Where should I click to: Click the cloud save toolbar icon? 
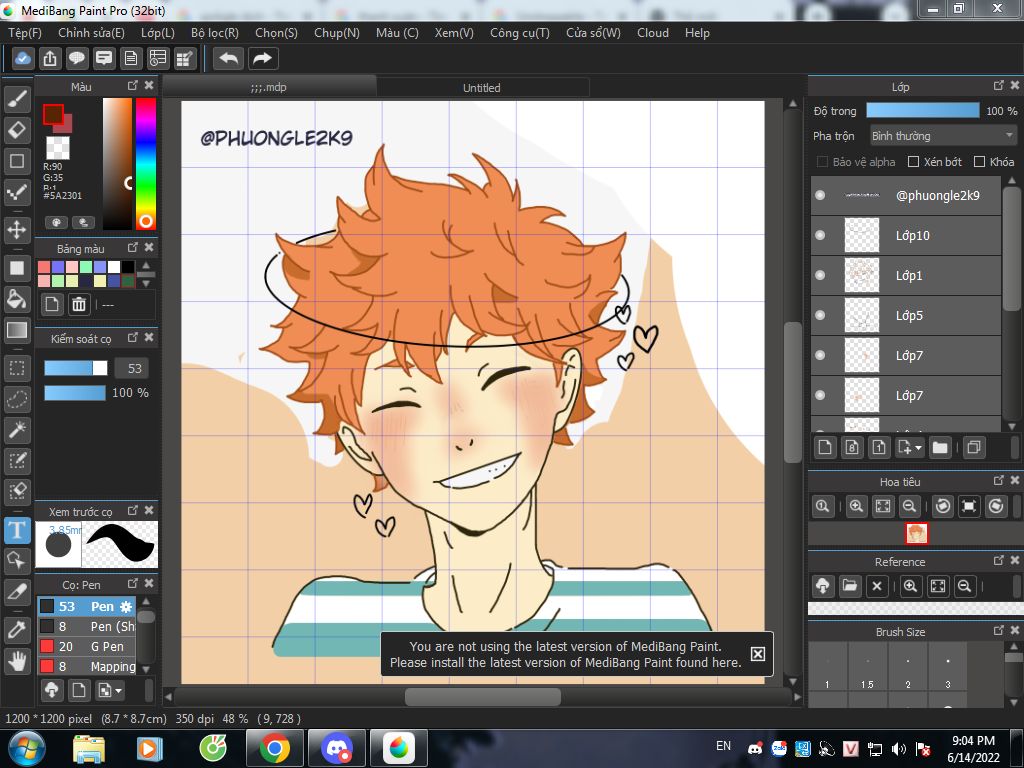[x=23, y=59]
